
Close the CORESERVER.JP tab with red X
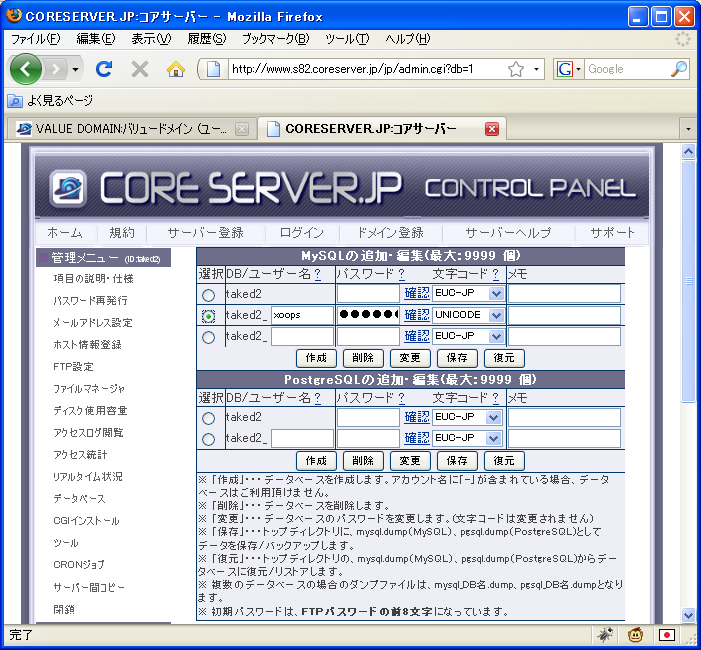492,129
